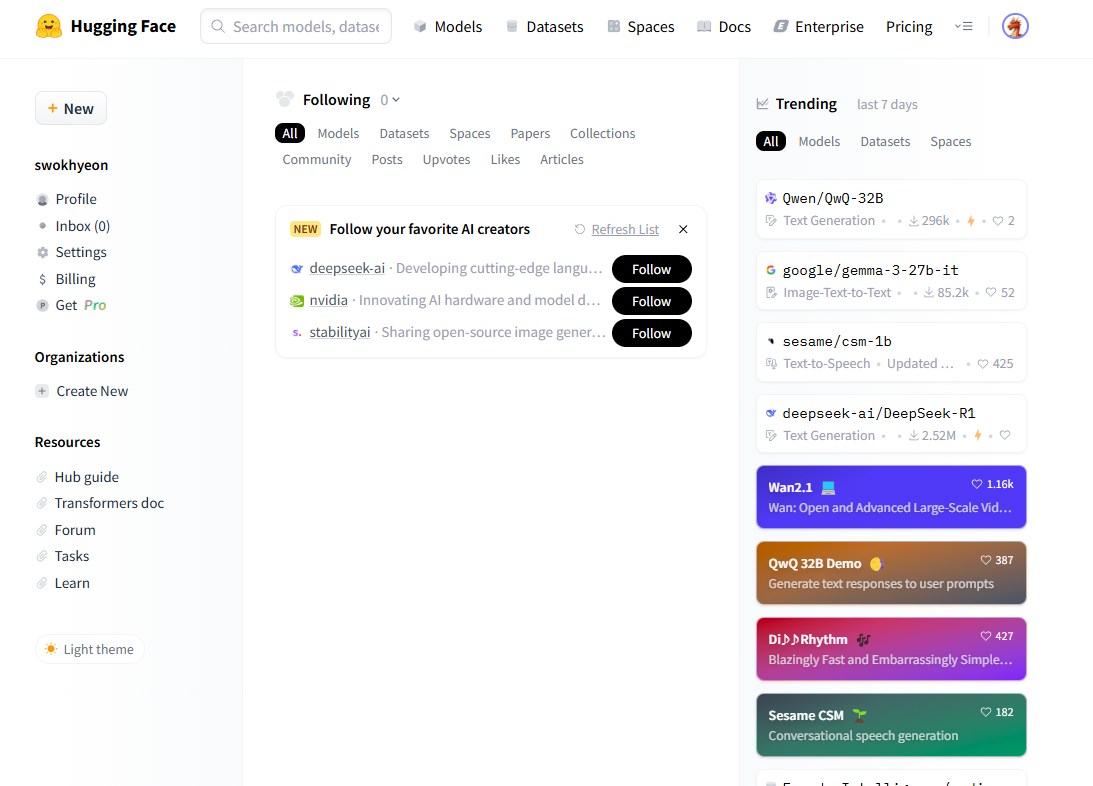The height and width of the screenshot is (786, 1093).
Task: Open the sesame/csm-1b trending card
Action: 891,352
